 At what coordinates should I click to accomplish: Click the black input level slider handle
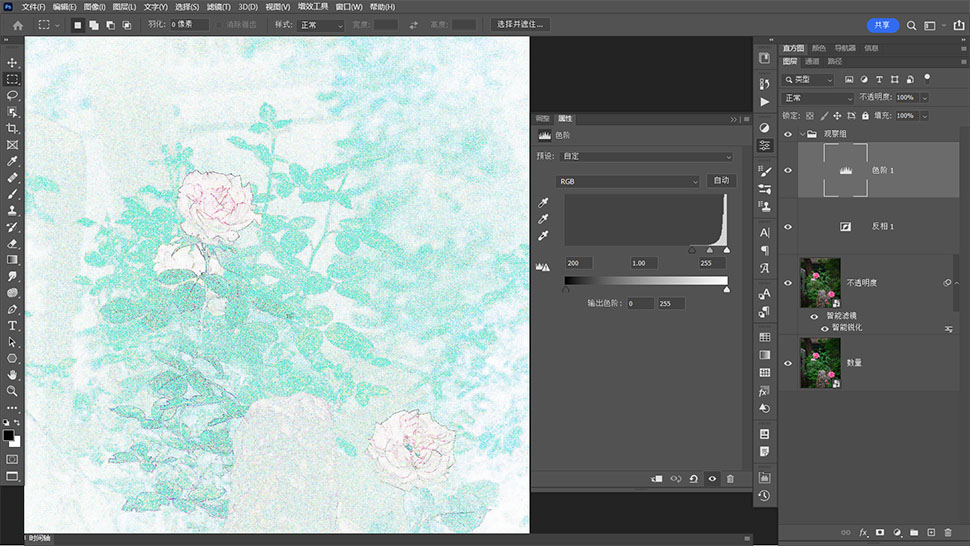tap(692, 250)
